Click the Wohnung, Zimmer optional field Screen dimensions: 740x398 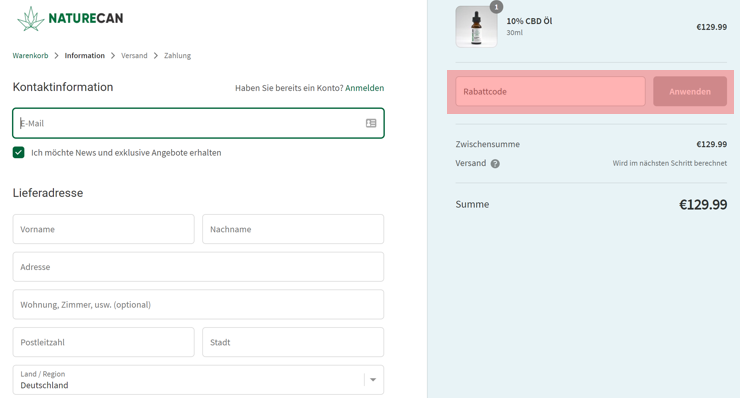click(x=198, y=305)
